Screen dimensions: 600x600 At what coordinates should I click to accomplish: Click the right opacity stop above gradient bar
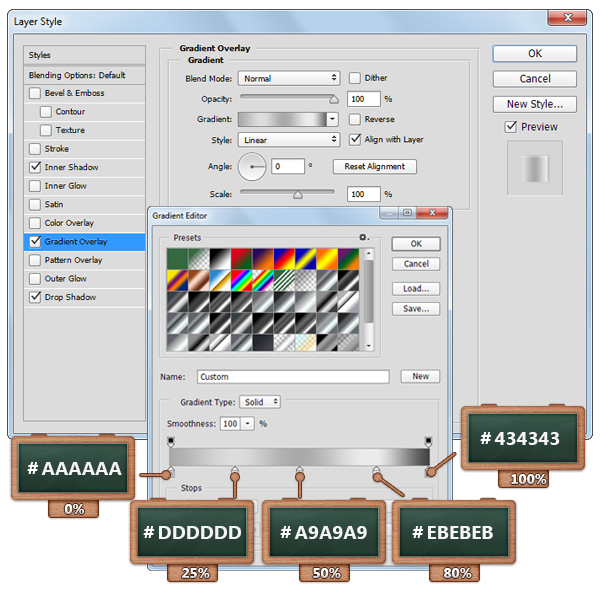click(x=428, y=440)
